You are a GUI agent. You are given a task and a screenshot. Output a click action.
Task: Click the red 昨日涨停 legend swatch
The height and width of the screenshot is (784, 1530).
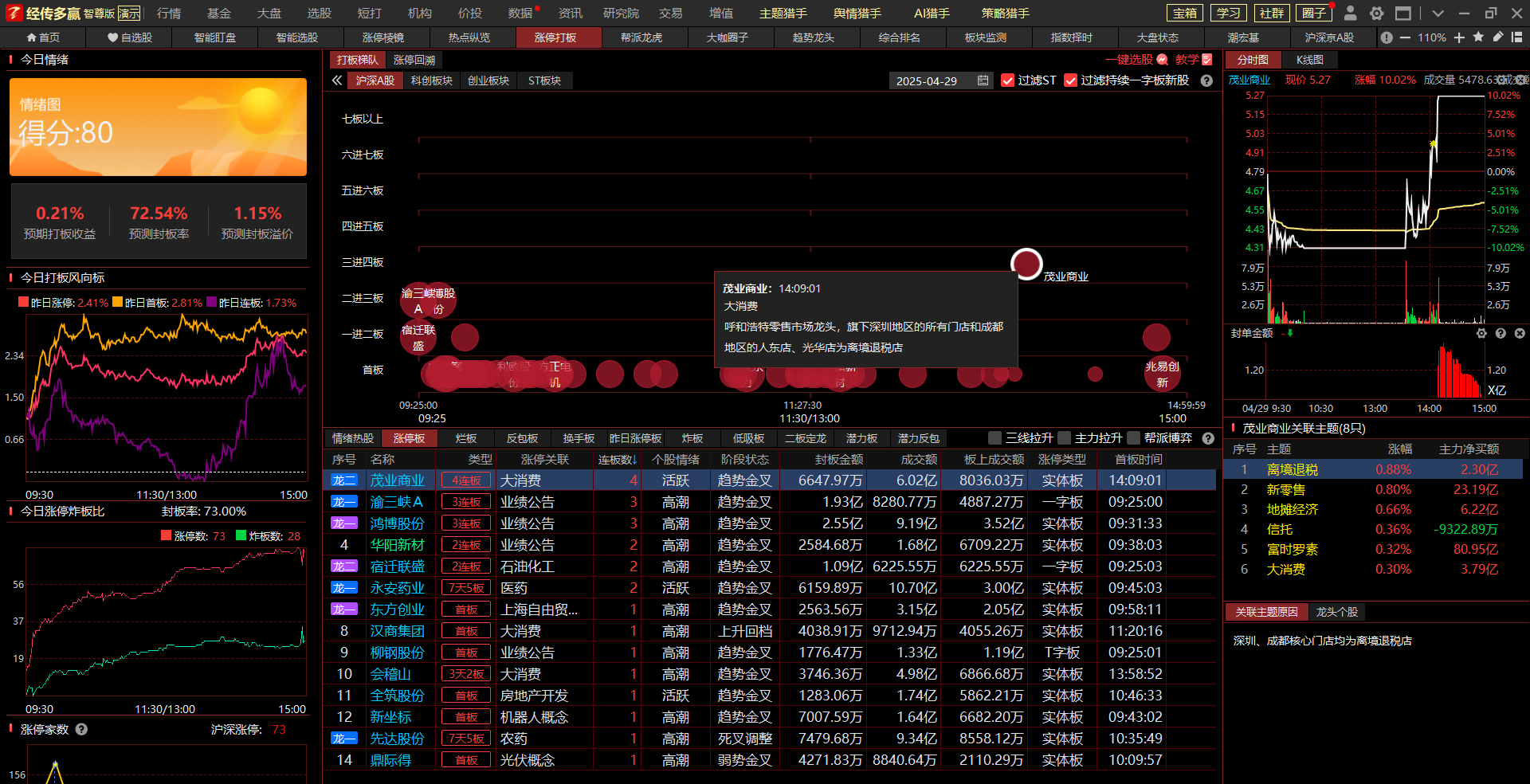[x=23, y=303]
